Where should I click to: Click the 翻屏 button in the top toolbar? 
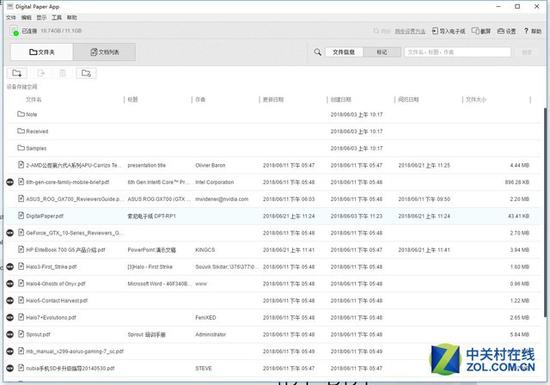pos(481,31)
